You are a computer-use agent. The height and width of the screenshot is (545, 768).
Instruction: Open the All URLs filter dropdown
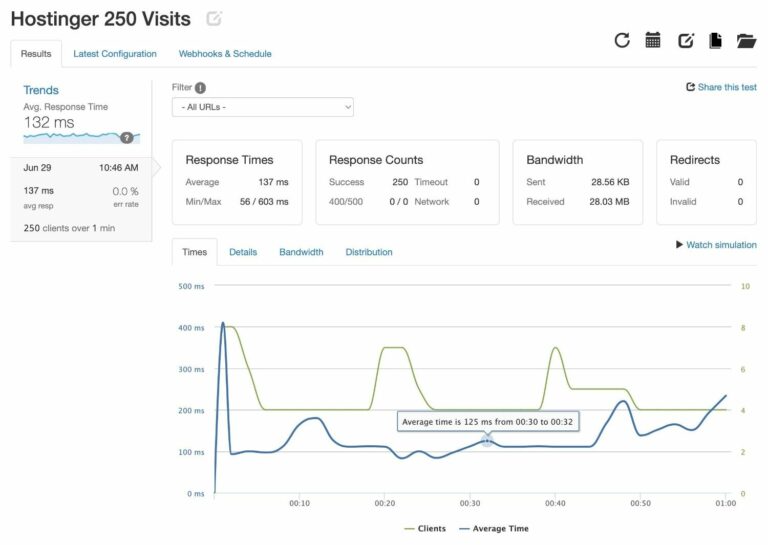coord(263,107)
